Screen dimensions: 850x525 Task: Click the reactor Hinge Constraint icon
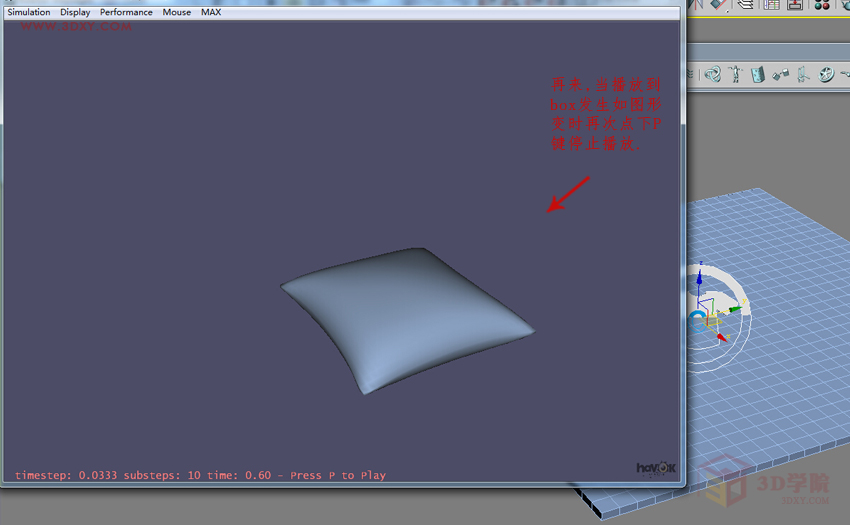(x=758, y=74)
